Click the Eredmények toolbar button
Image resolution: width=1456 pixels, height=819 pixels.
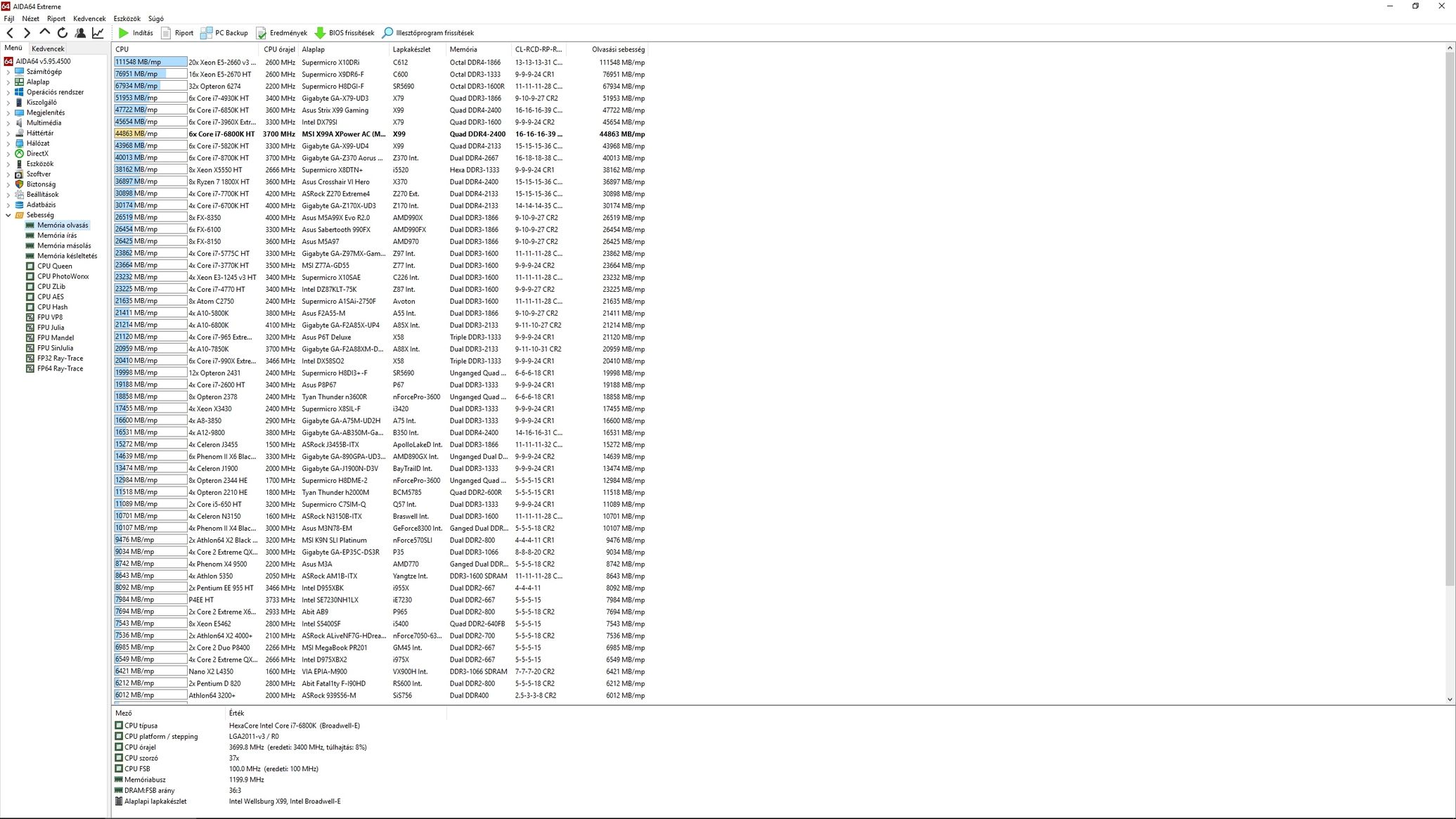tap(281, 33)
